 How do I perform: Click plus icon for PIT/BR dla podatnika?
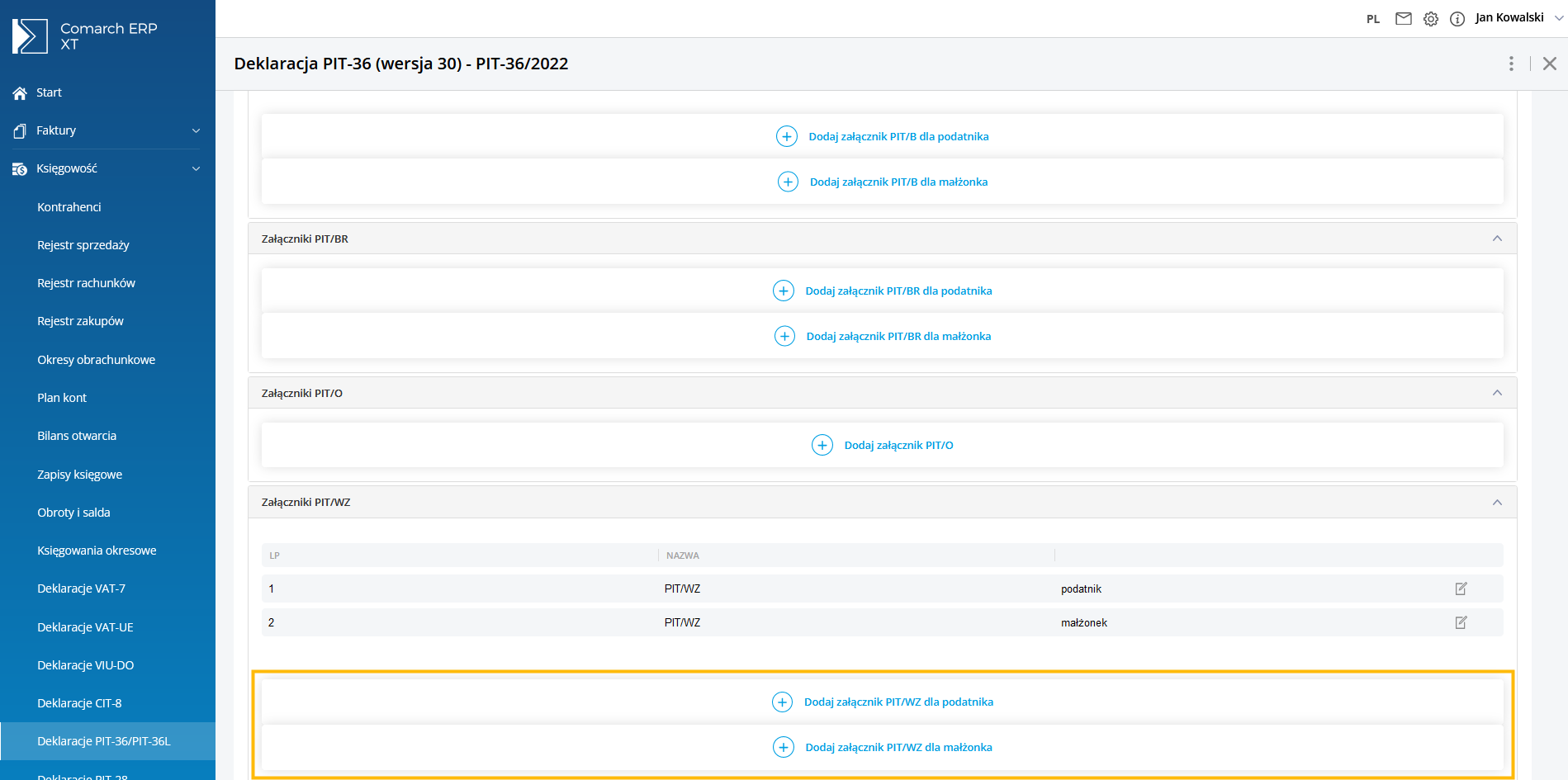click(x=783, y=291)
